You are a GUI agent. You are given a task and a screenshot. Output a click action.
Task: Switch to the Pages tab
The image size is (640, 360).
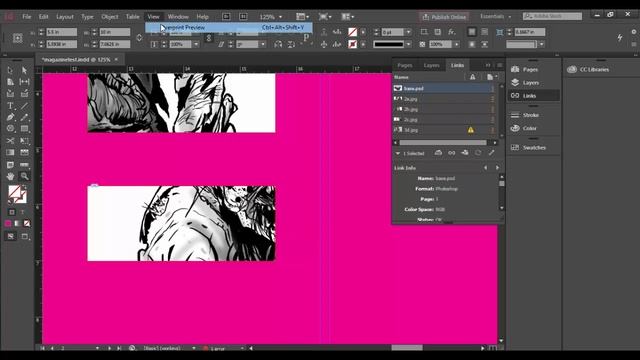[x=404, y=65]
